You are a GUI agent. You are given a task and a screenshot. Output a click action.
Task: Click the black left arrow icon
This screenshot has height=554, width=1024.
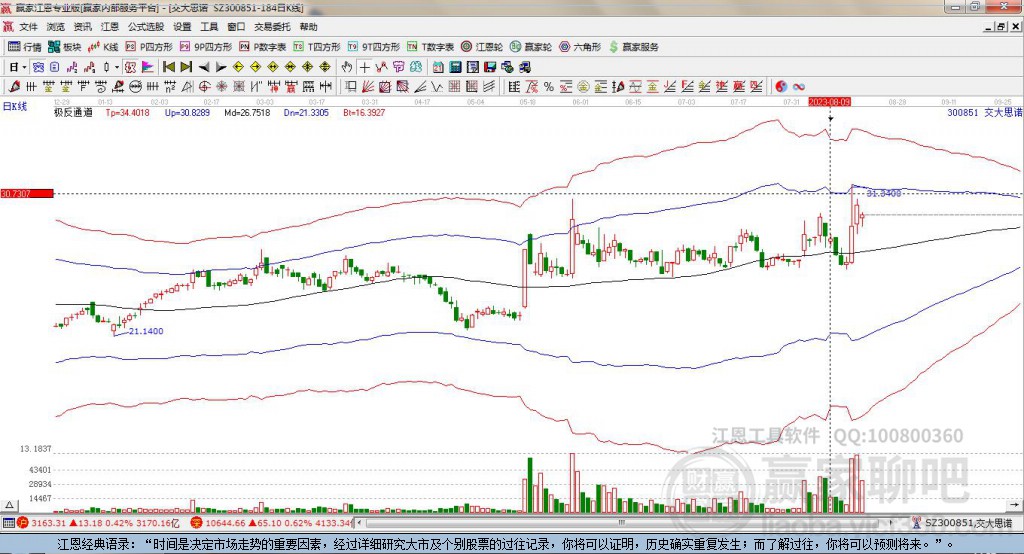pos(204,67)
